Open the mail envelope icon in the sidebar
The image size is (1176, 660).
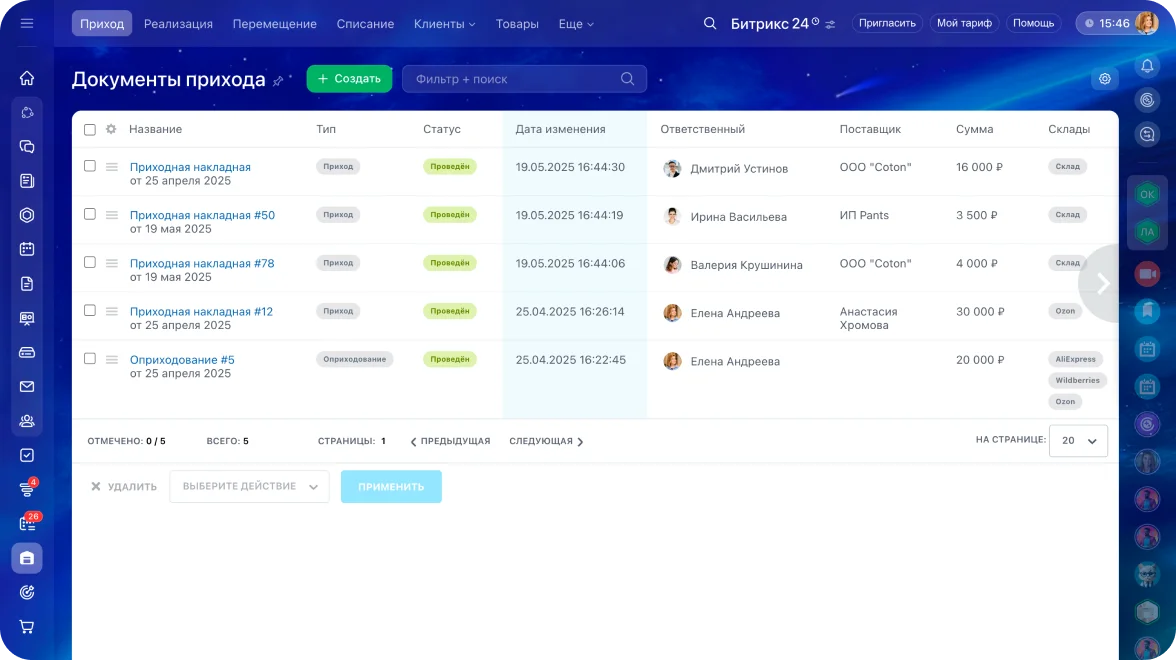click(x=27, y=386)
